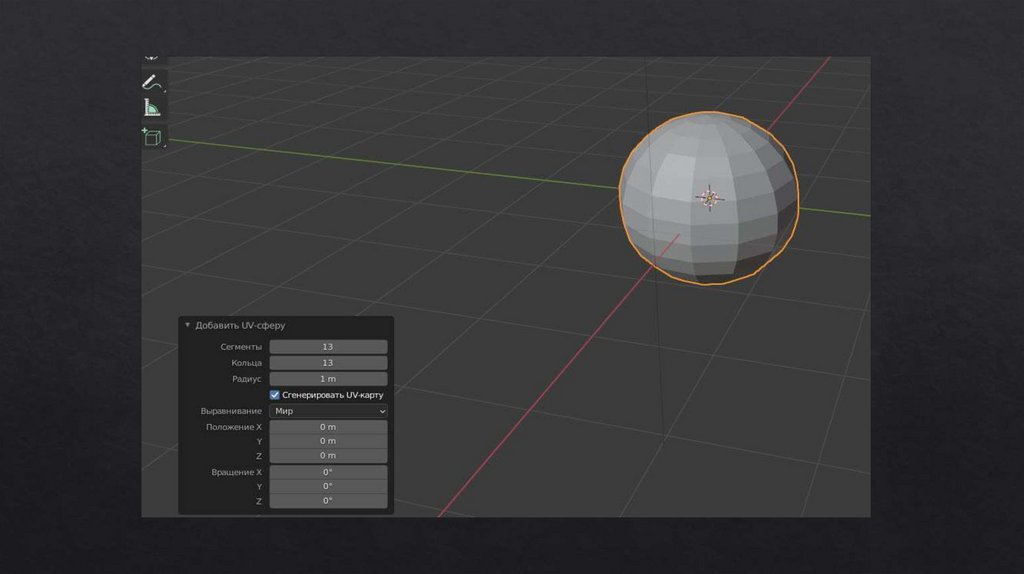This screenshot has width=1024, height=574.
Task: Click the Радиус field showing 1 m
Action: [x=328, y=379]
